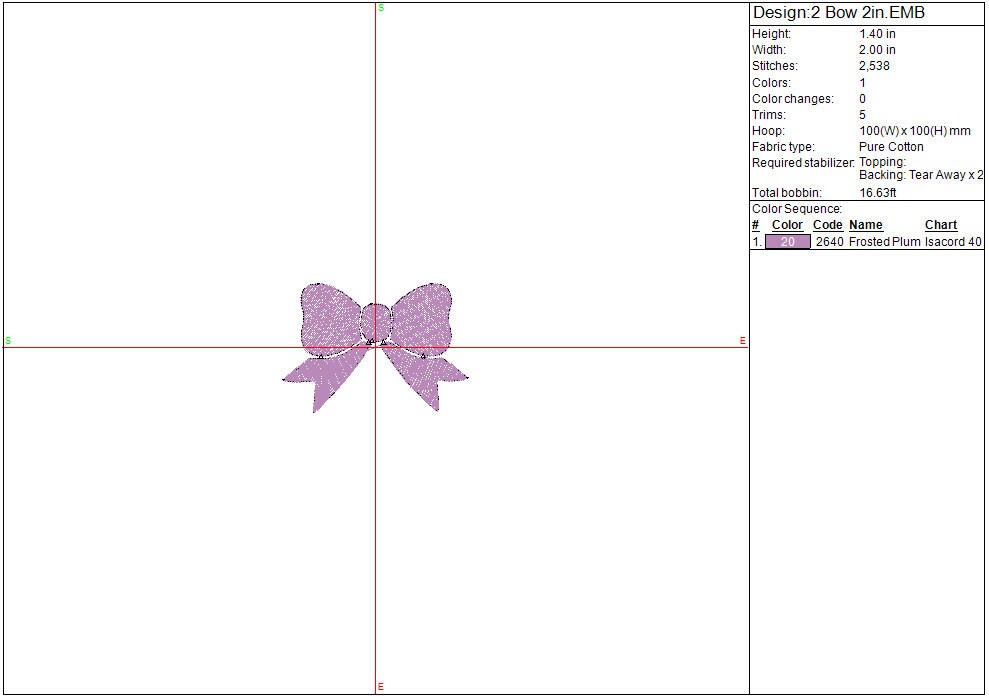The width and height of the screenshot is (989, 697).
Task: Click the Code column header
Action: [x=828, y=225]
